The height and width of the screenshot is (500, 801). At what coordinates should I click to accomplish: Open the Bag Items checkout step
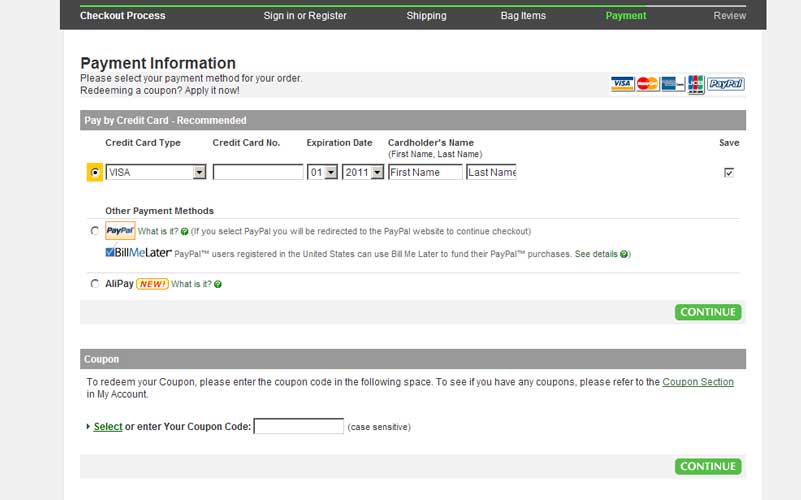click(x=523, y=16)
